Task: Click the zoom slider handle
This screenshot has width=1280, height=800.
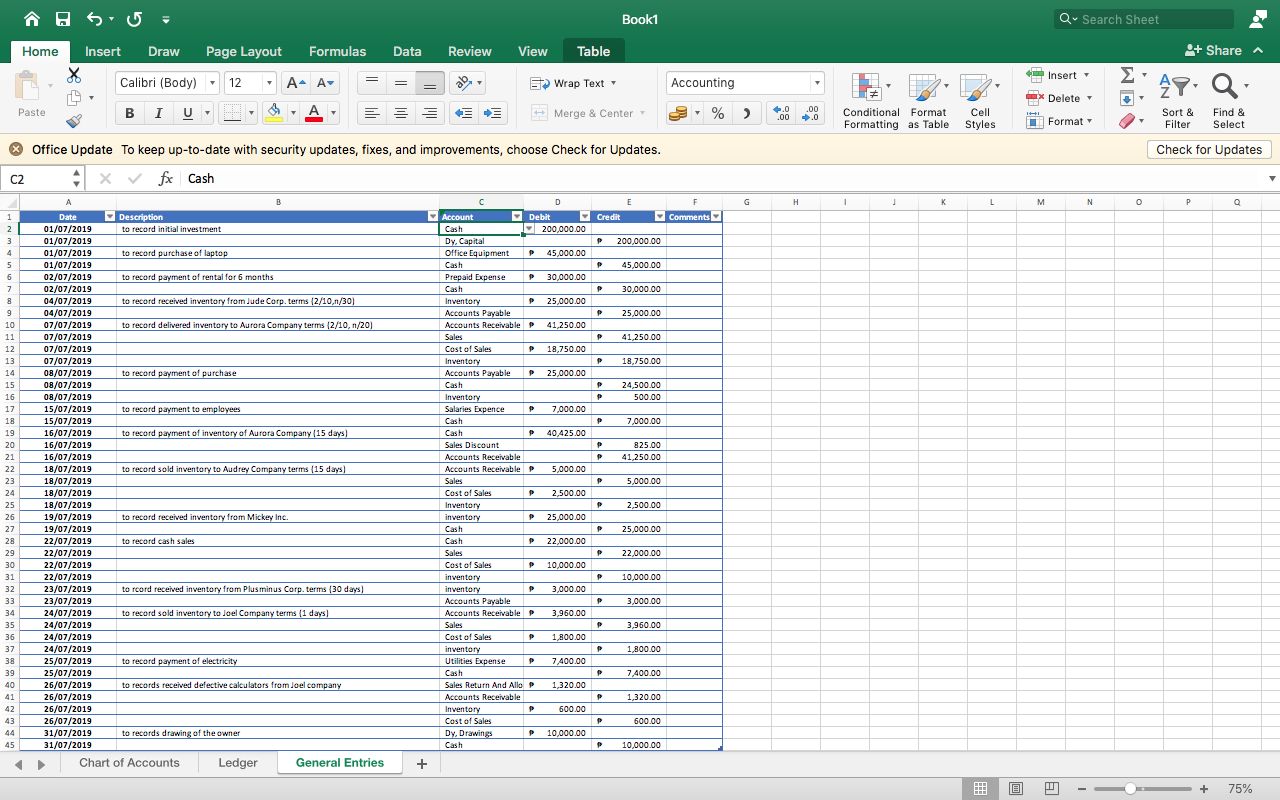Action: tap(1130, 789)
